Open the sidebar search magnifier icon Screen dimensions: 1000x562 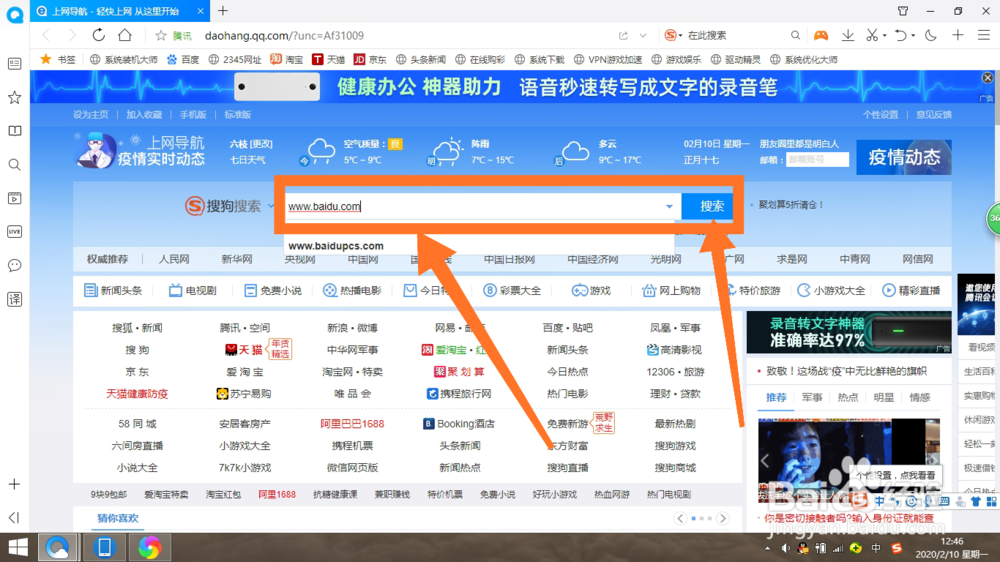(x=15, y=165)
